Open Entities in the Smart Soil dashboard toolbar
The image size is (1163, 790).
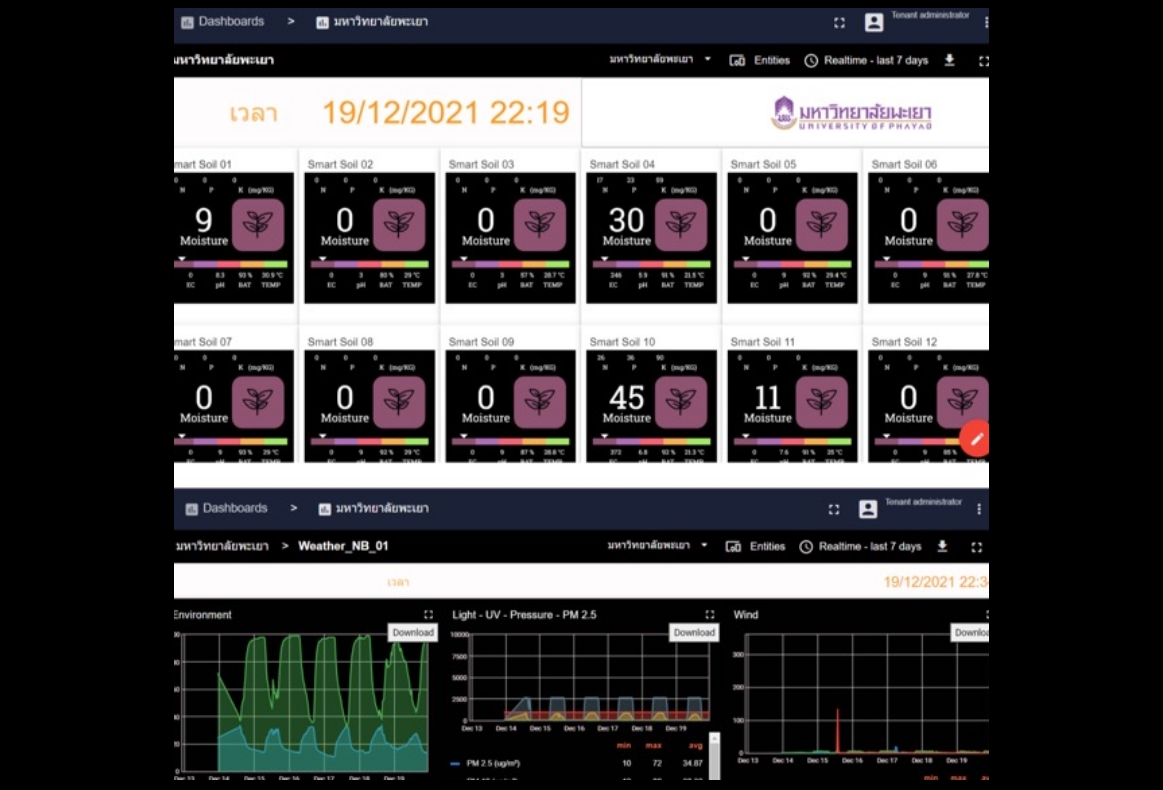coord(760,60)
